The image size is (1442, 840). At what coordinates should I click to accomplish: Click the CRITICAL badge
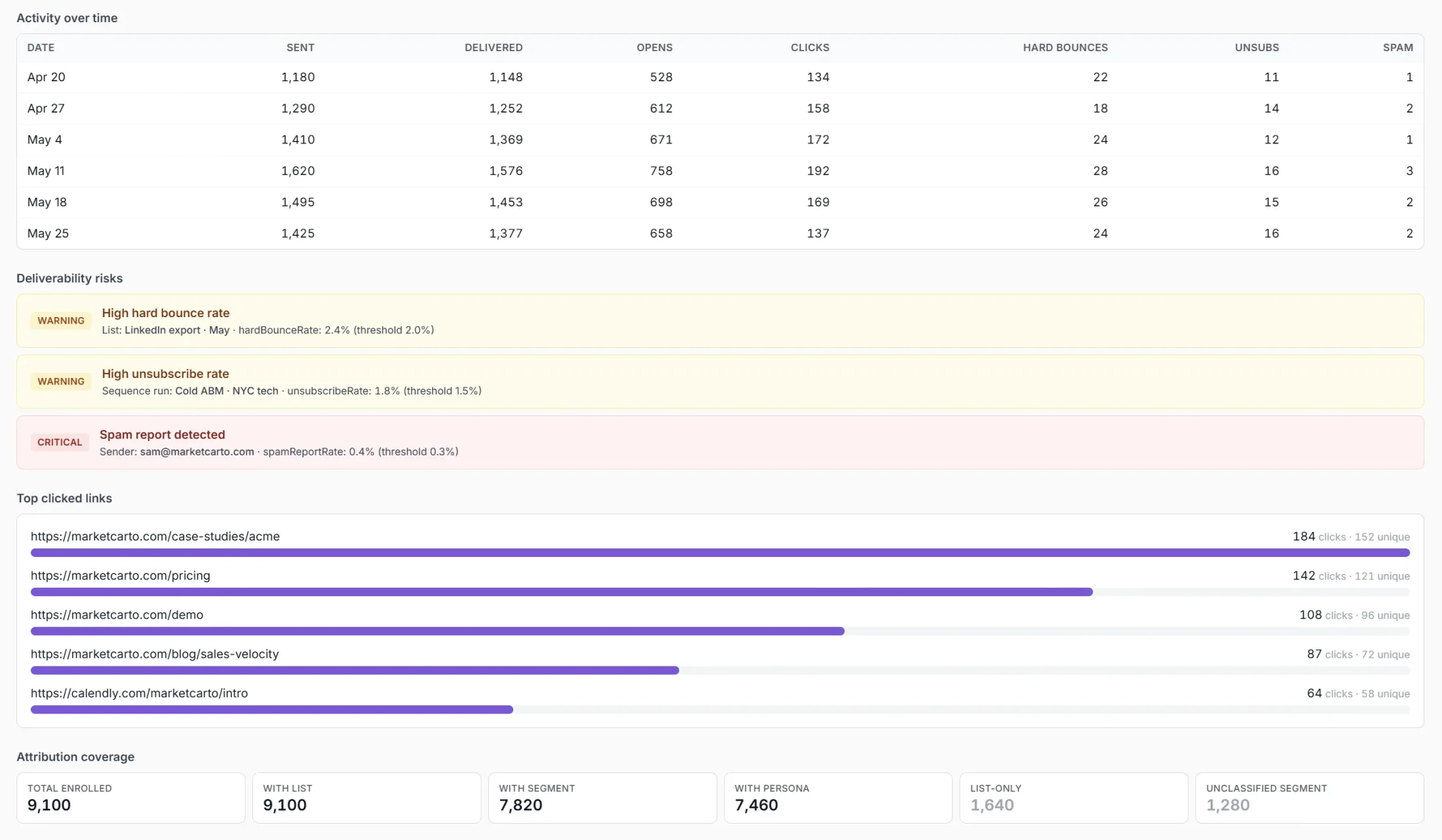tap(60, 443)
